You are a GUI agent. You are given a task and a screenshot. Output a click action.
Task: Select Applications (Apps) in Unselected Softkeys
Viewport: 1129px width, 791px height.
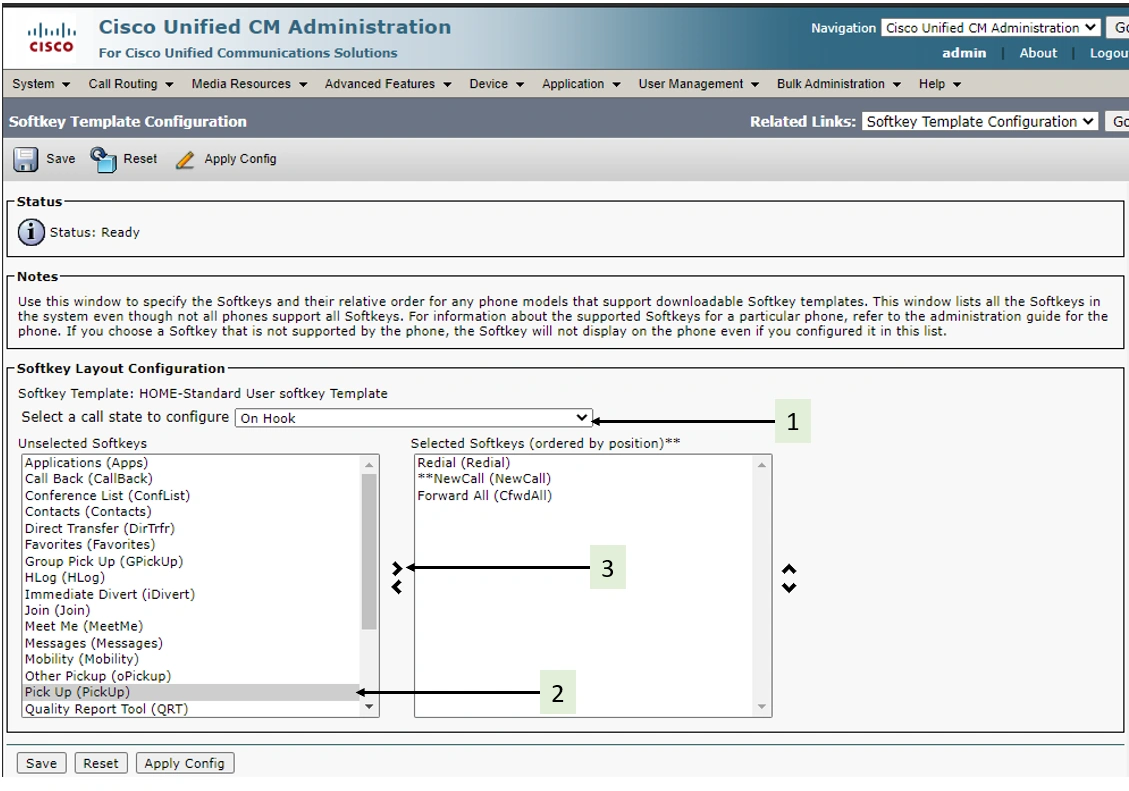[x=191, y=463]
